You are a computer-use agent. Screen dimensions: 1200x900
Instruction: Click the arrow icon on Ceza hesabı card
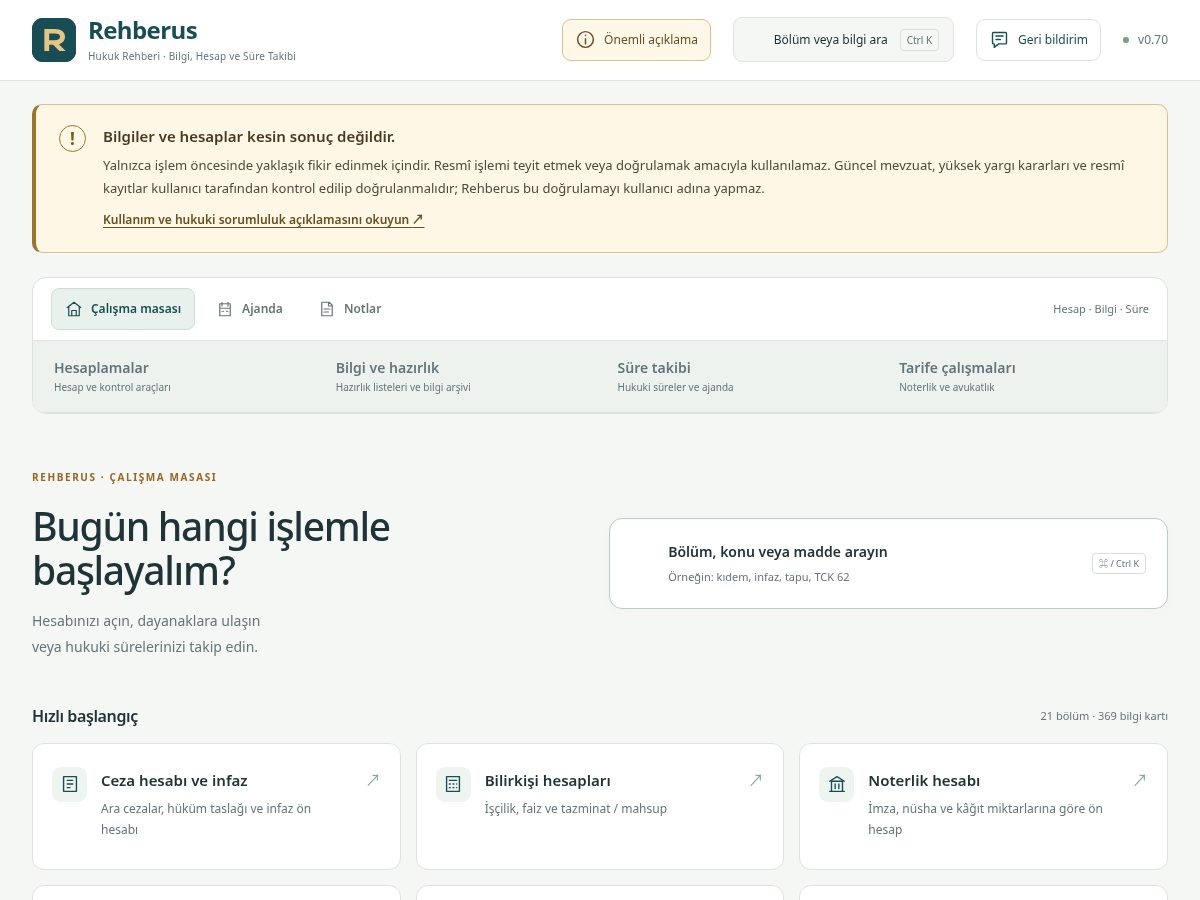point(373,780)
